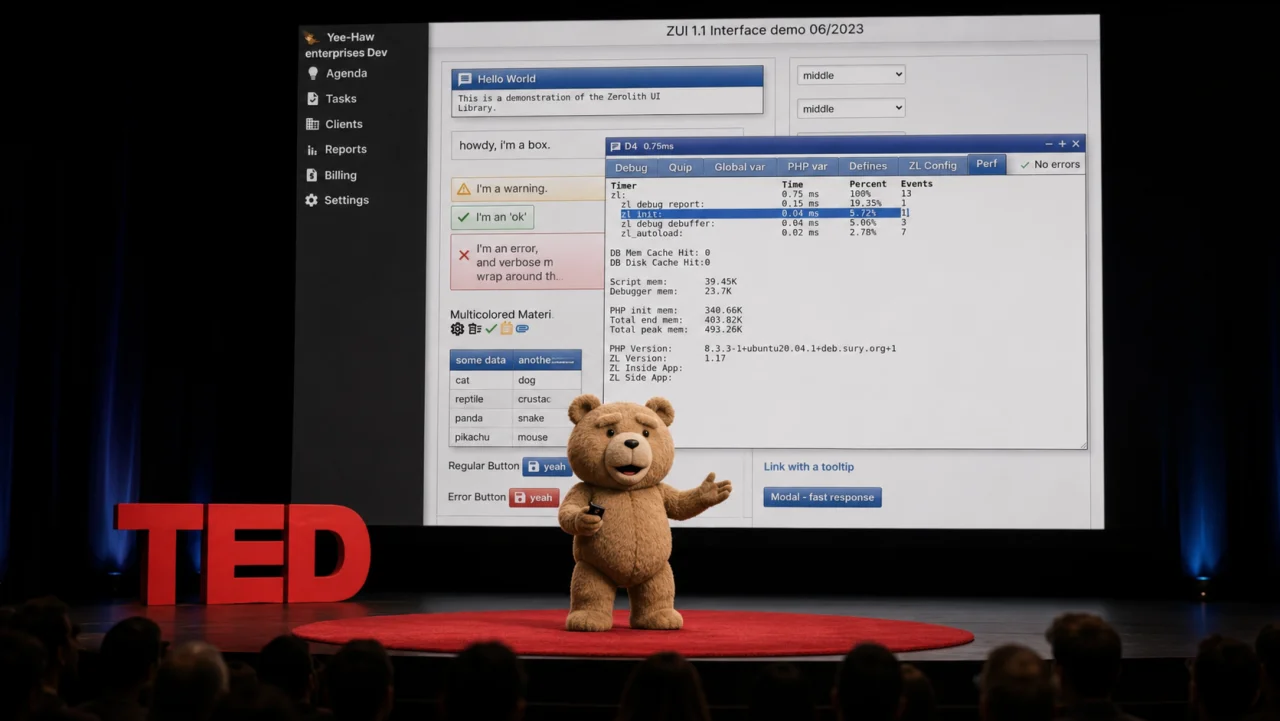
Task: Switch to the Quip tab
Action: pos(680,167)
